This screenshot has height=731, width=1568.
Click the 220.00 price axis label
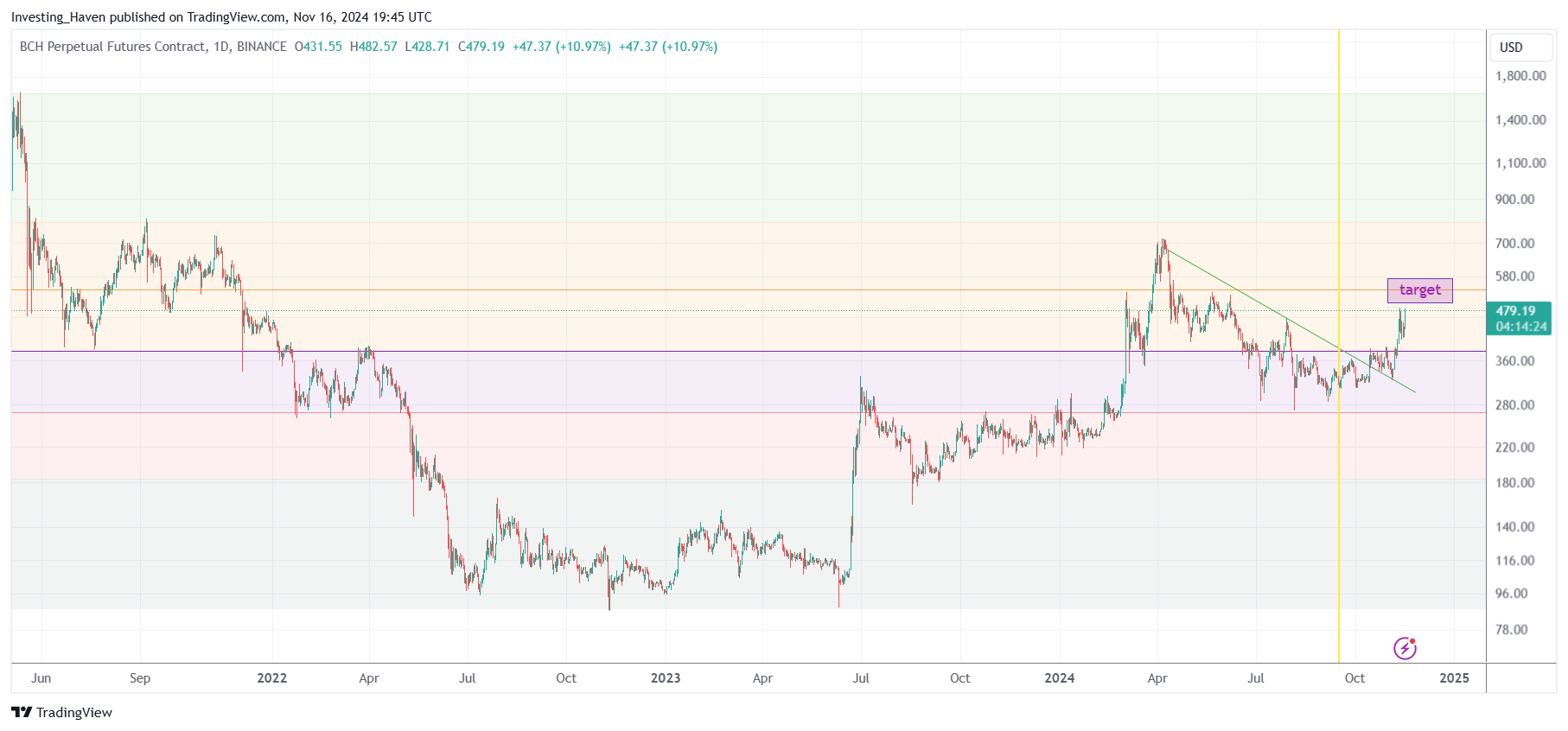point(1515,448)
